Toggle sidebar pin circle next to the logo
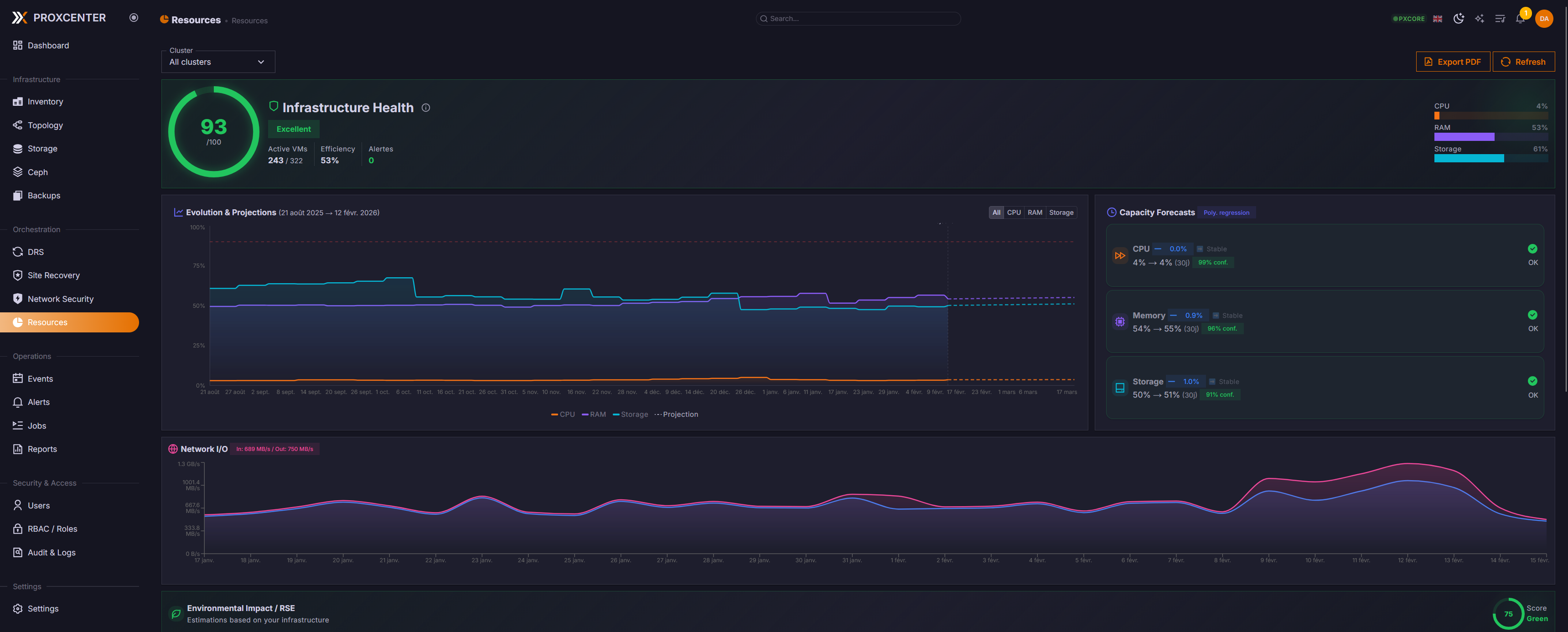Viewport: 1568px width, 632px height. 134,18
